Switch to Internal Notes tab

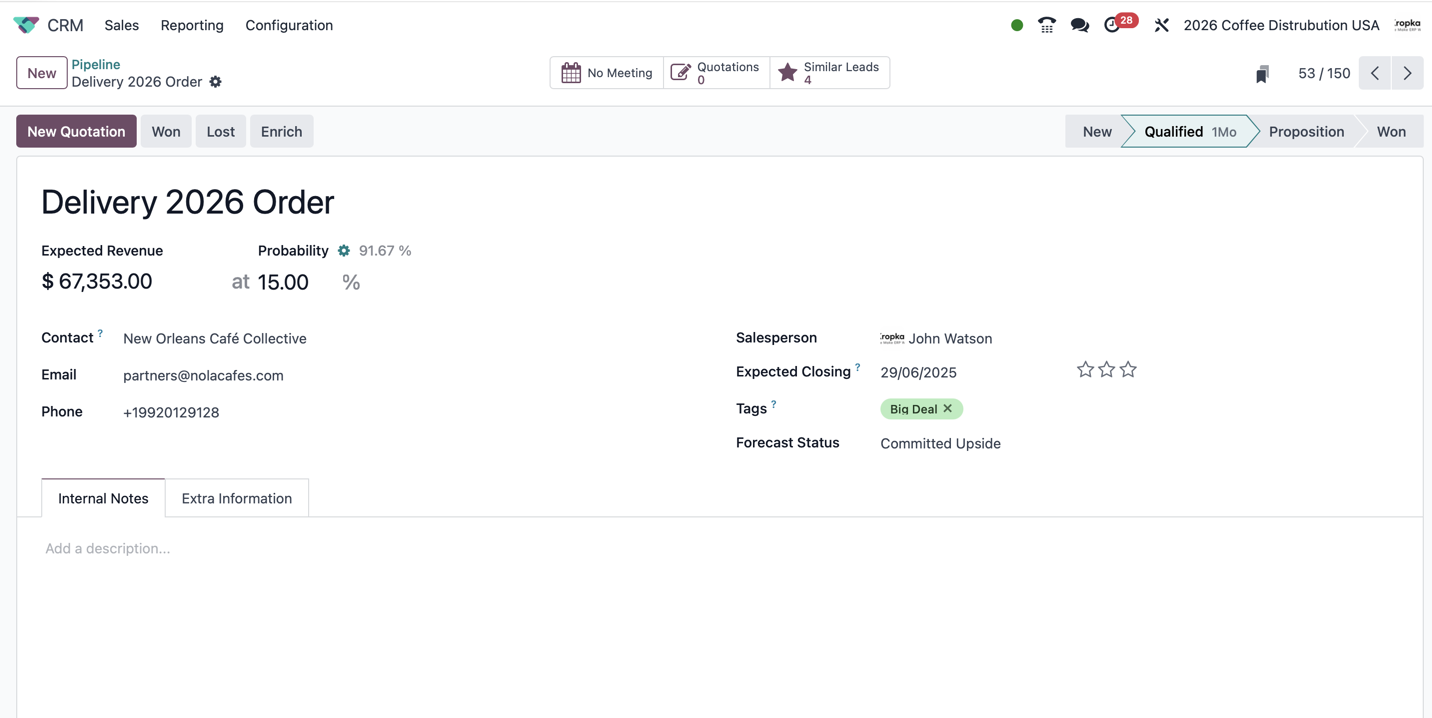coord(103,498)
